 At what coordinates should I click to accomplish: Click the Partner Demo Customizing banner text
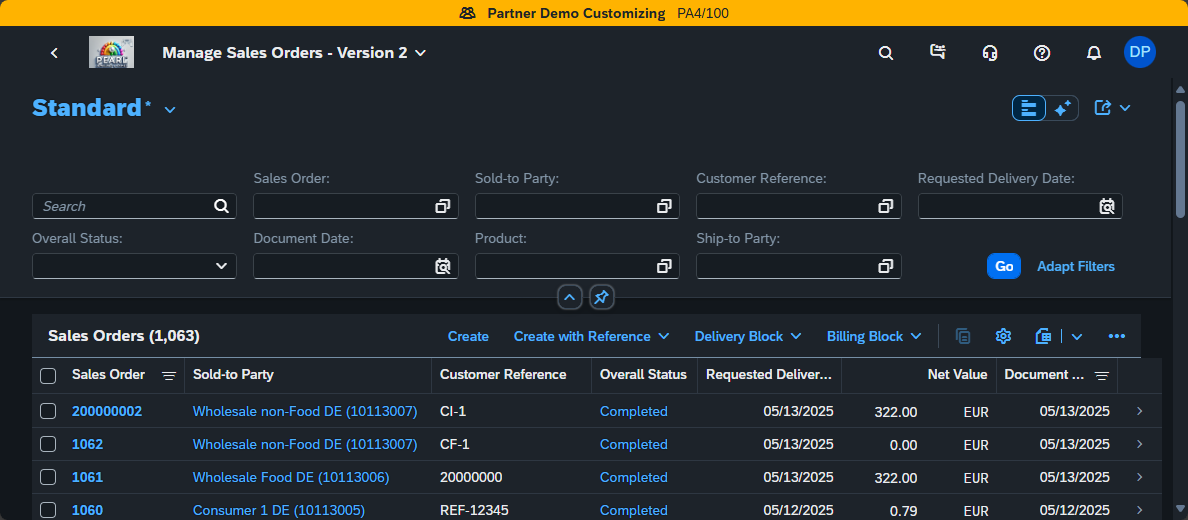point(576,13)
